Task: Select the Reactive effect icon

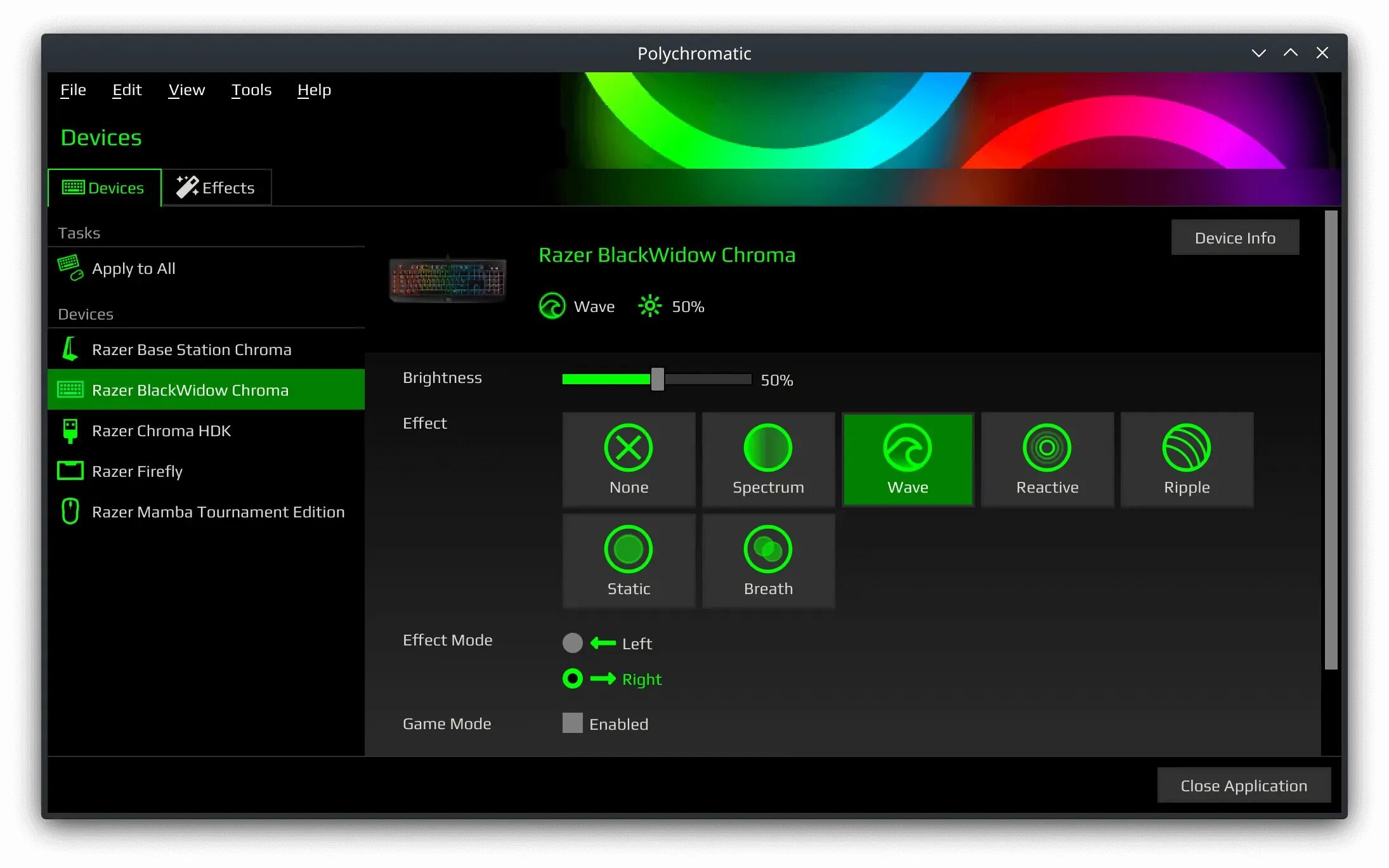Action: pos(1047,448)
